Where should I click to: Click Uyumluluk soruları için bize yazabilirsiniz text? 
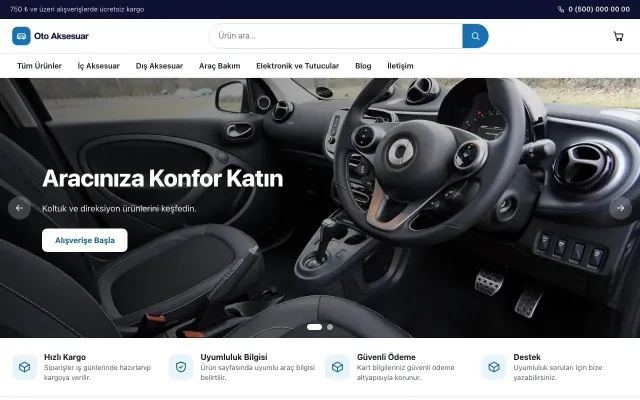coord(558,373)
